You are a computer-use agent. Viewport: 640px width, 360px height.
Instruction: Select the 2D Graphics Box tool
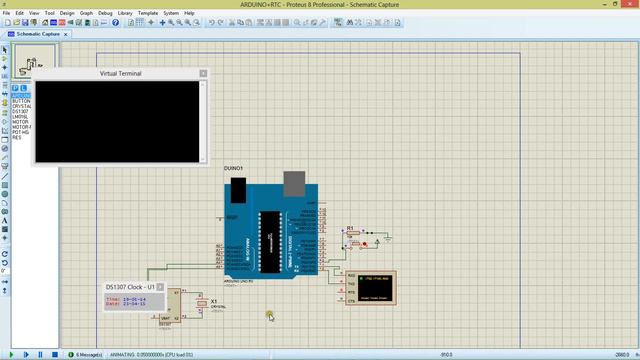point(5,185)
